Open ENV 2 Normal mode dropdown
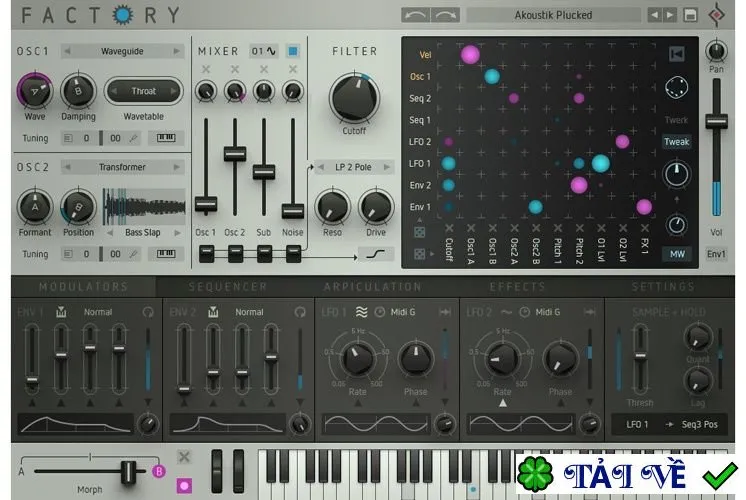 coord(249,312)
